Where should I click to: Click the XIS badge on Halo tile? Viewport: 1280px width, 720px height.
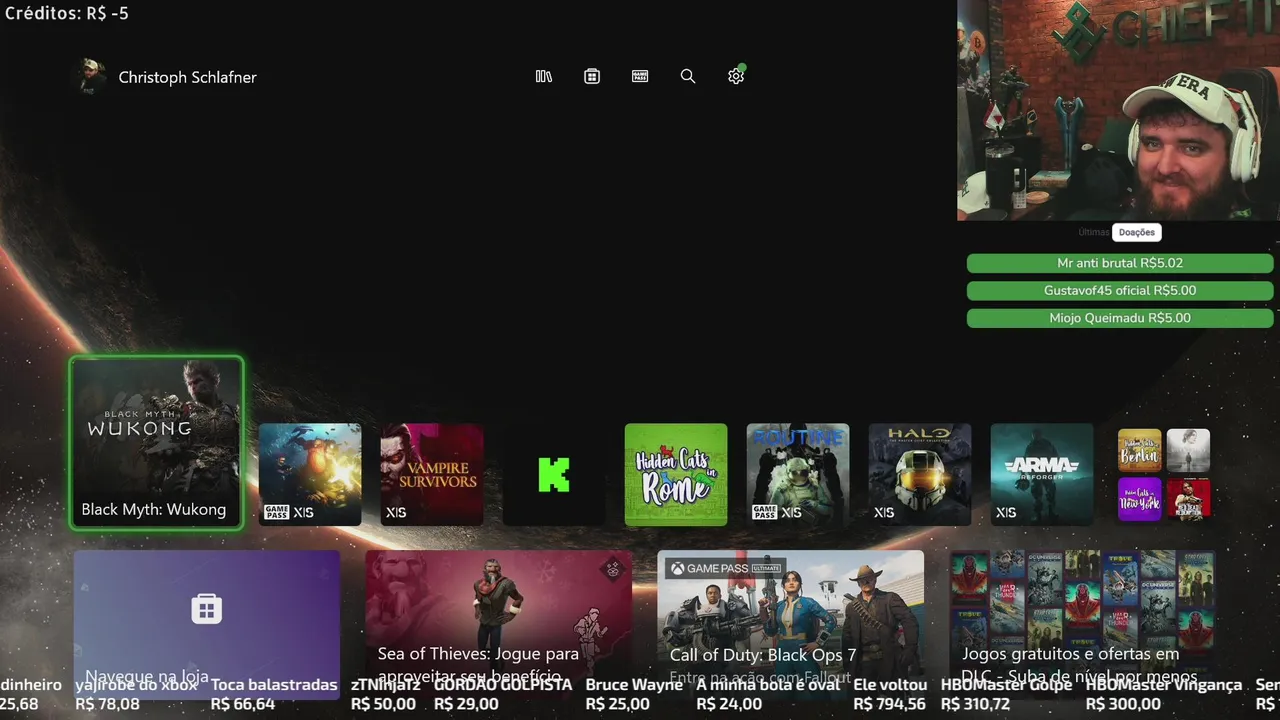point(884,513)
